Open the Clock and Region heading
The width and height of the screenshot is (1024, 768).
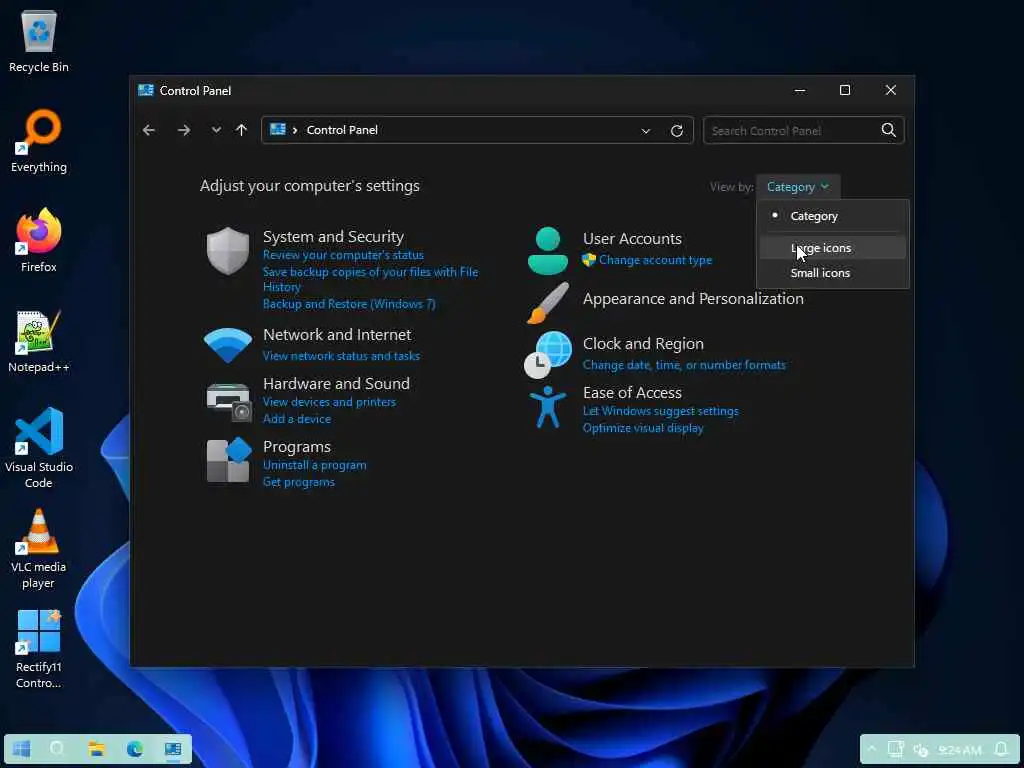[x=643, y=344]
